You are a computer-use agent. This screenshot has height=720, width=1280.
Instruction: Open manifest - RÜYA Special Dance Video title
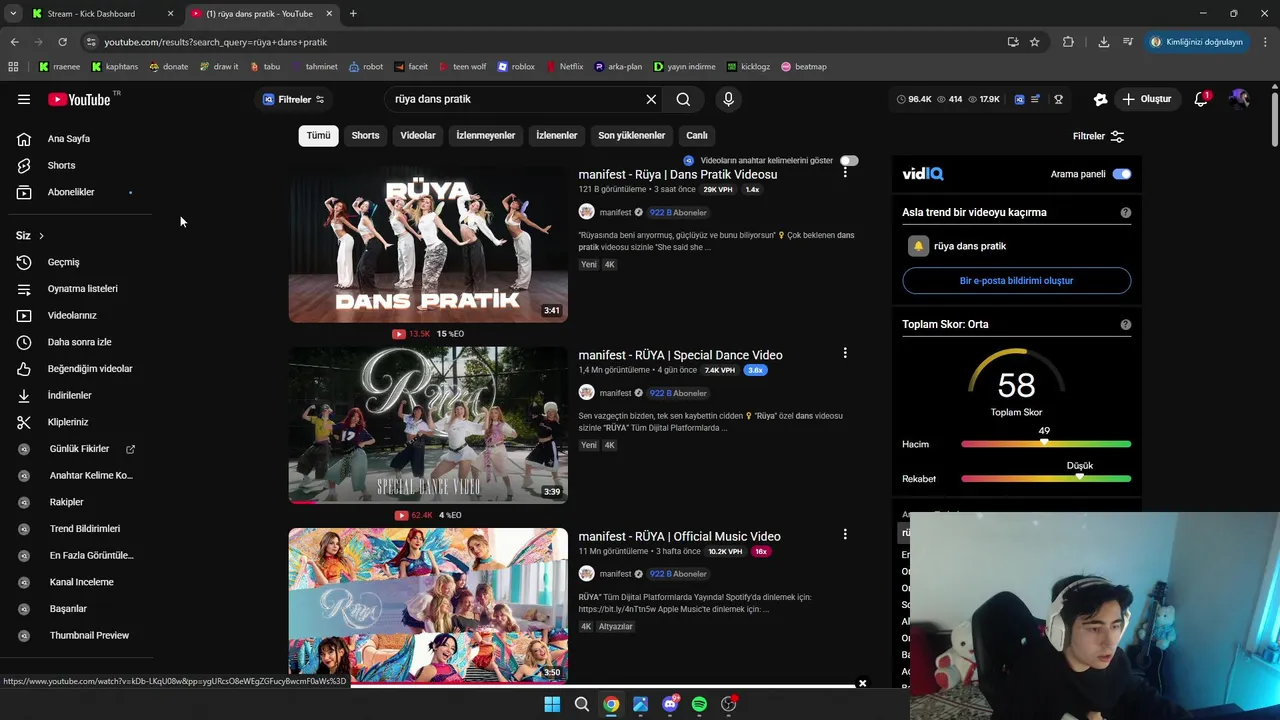[x=680, y=355]
